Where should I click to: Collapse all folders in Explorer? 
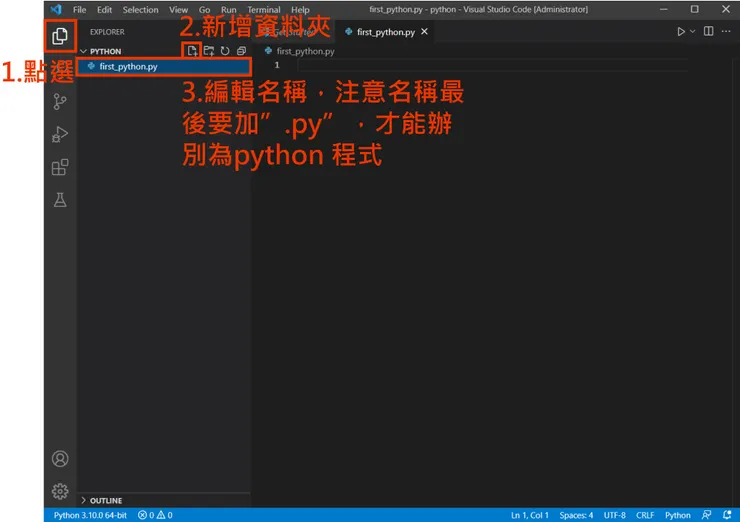point(241,51)
